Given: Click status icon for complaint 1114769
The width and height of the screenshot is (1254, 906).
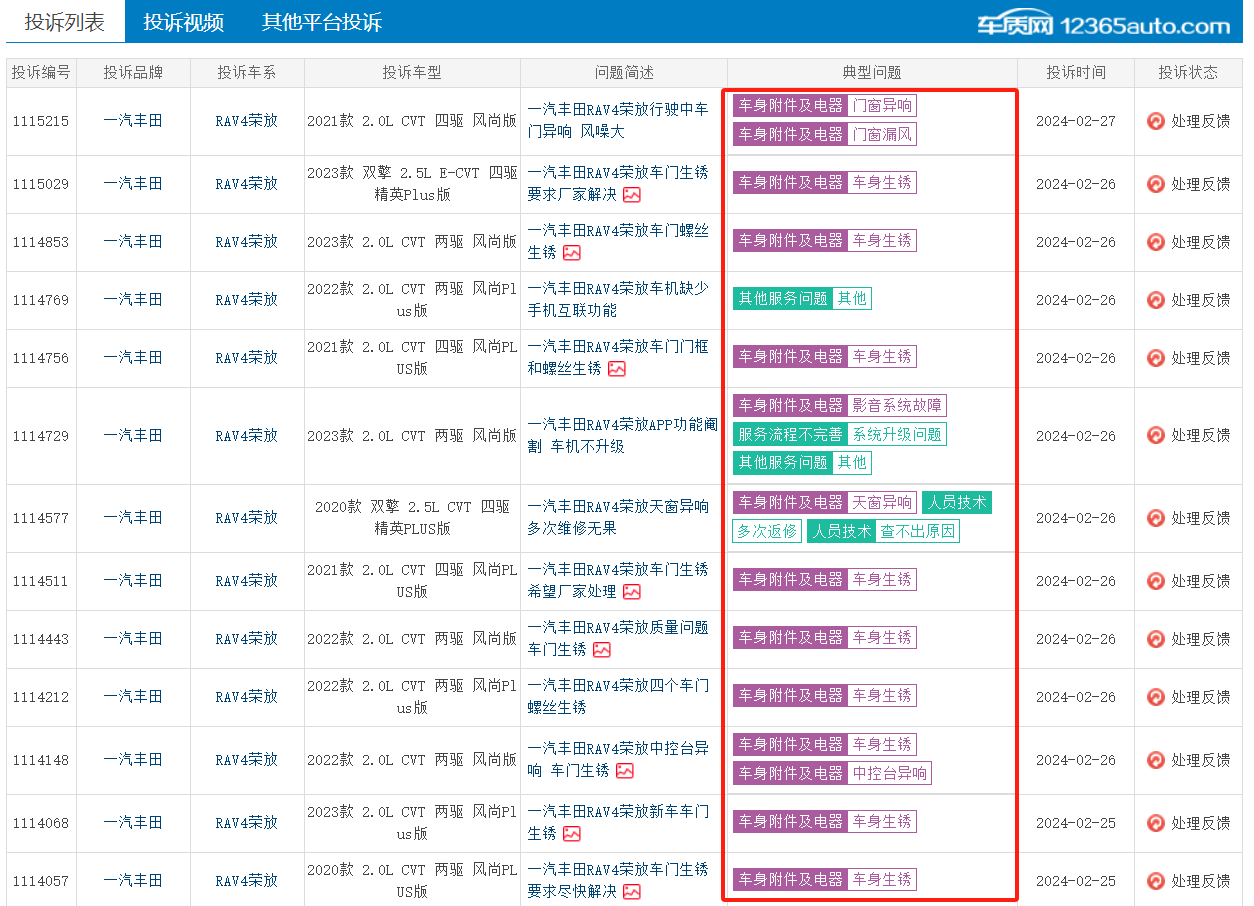Looking at the screenshot, I should click(x=1155, y=300).
